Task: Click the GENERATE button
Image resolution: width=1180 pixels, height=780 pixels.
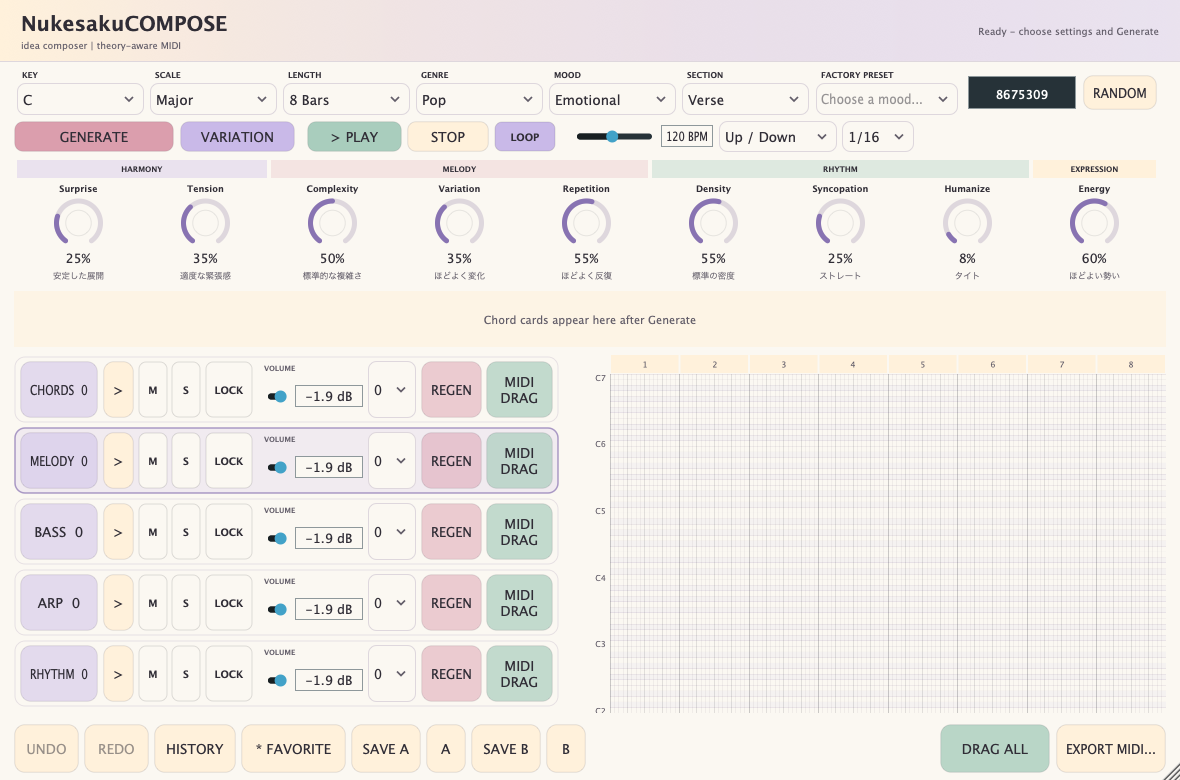Action: [x=94, y=137]
